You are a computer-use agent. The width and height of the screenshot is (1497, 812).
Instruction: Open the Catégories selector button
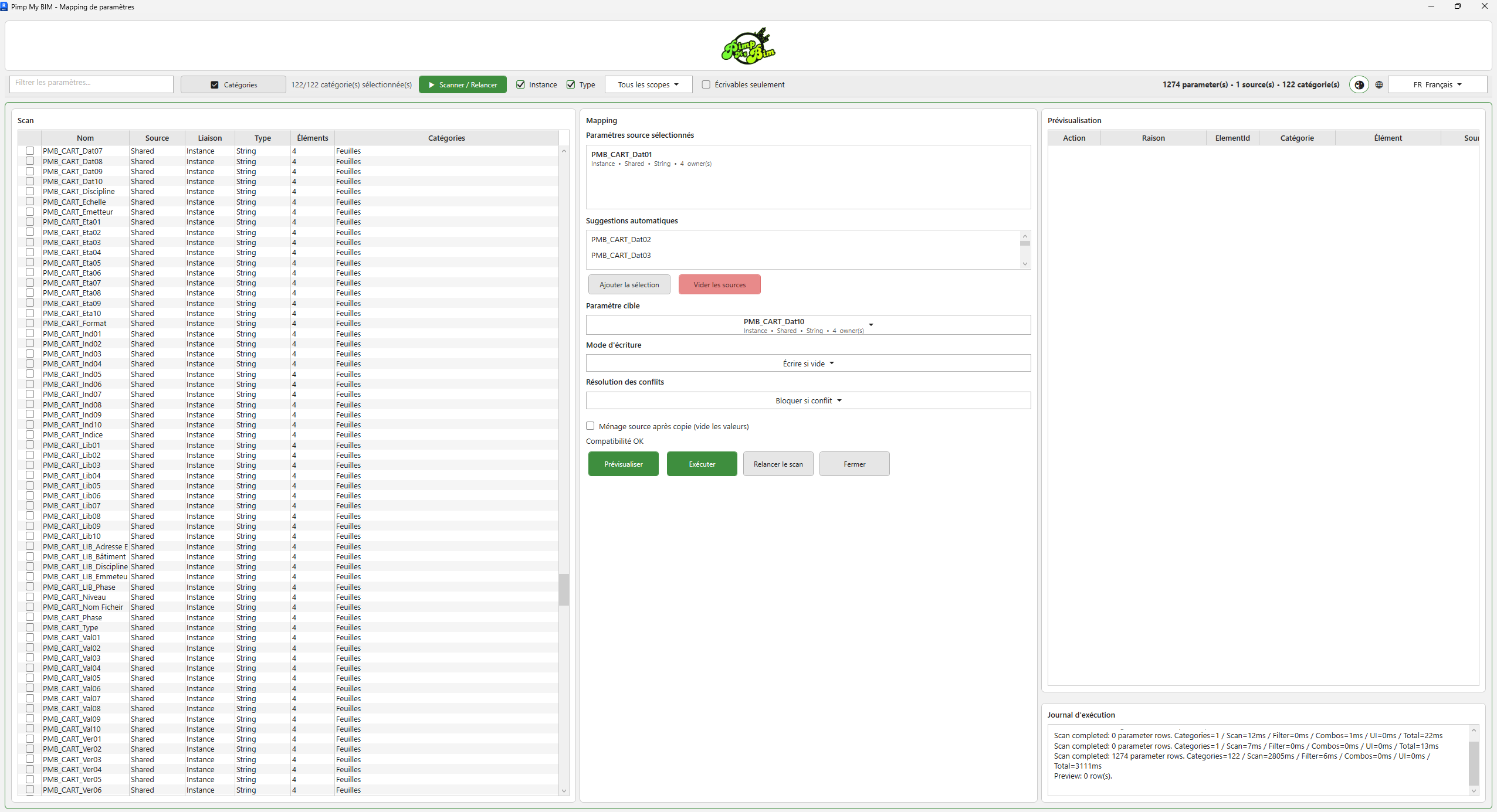233,84
